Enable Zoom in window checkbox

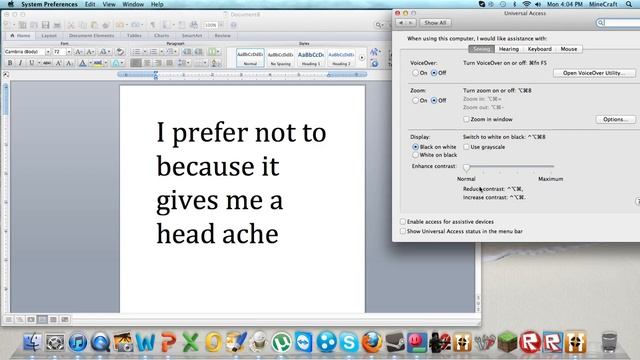[466, 119]
